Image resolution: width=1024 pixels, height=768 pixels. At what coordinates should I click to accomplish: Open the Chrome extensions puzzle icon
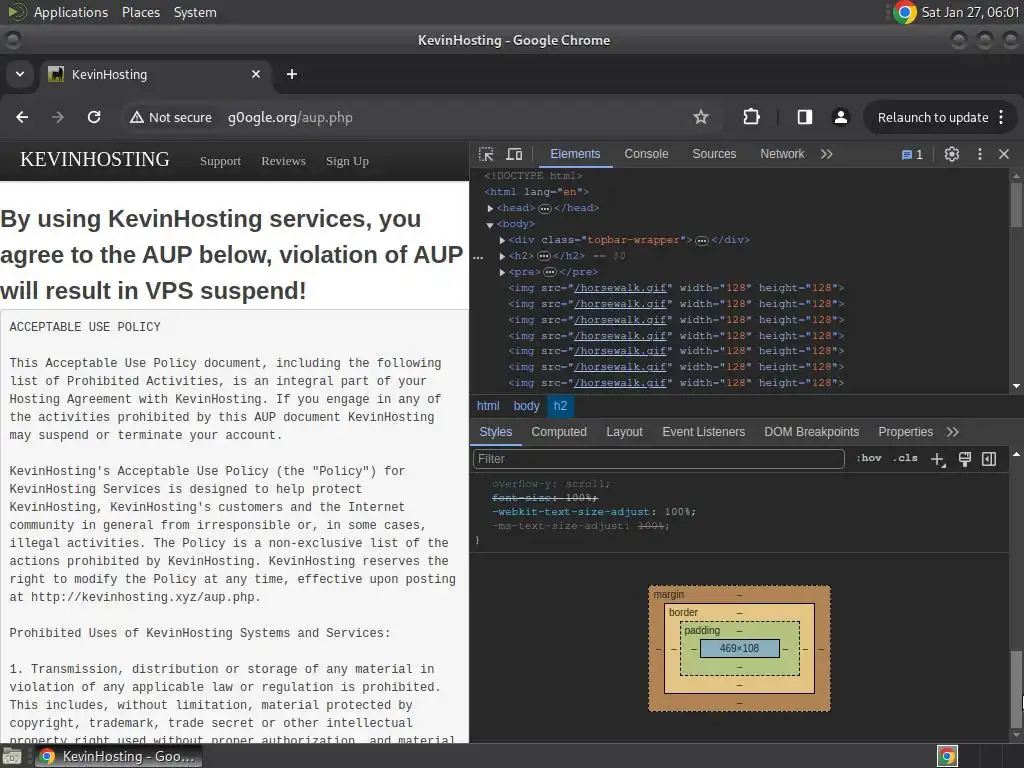(751, 117)
